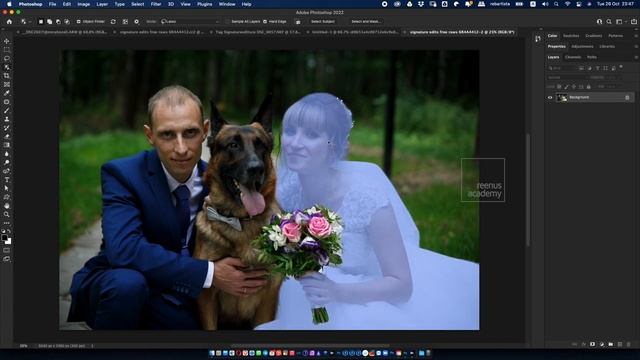The image size is (640, 360).
Task: Switch to the Channels tab
Action: [573, 57]
